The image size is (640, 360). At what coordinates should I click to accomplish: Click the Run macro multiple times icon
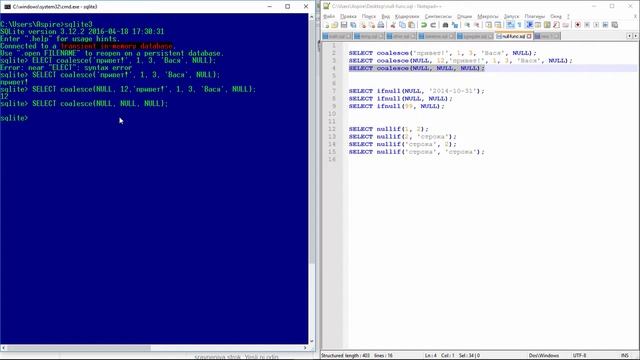(605, 25)
